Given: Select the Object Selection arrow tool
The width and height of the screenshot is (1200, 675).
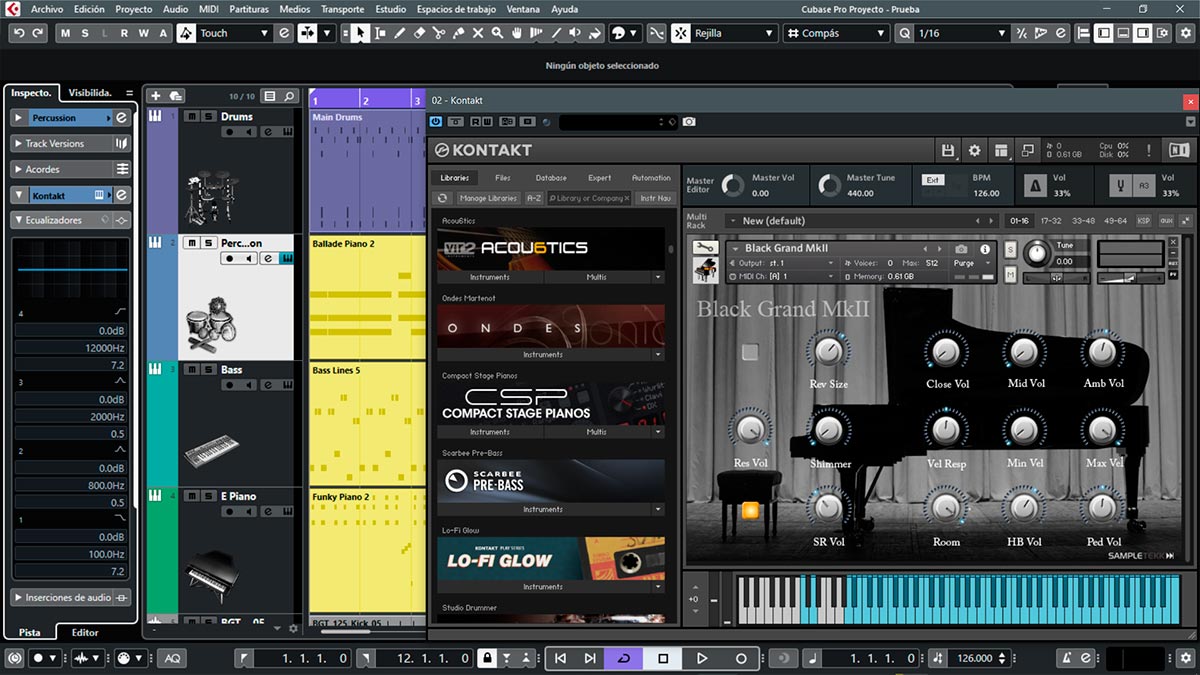Looking at the screenshot, I should click(x=360, y=33).
